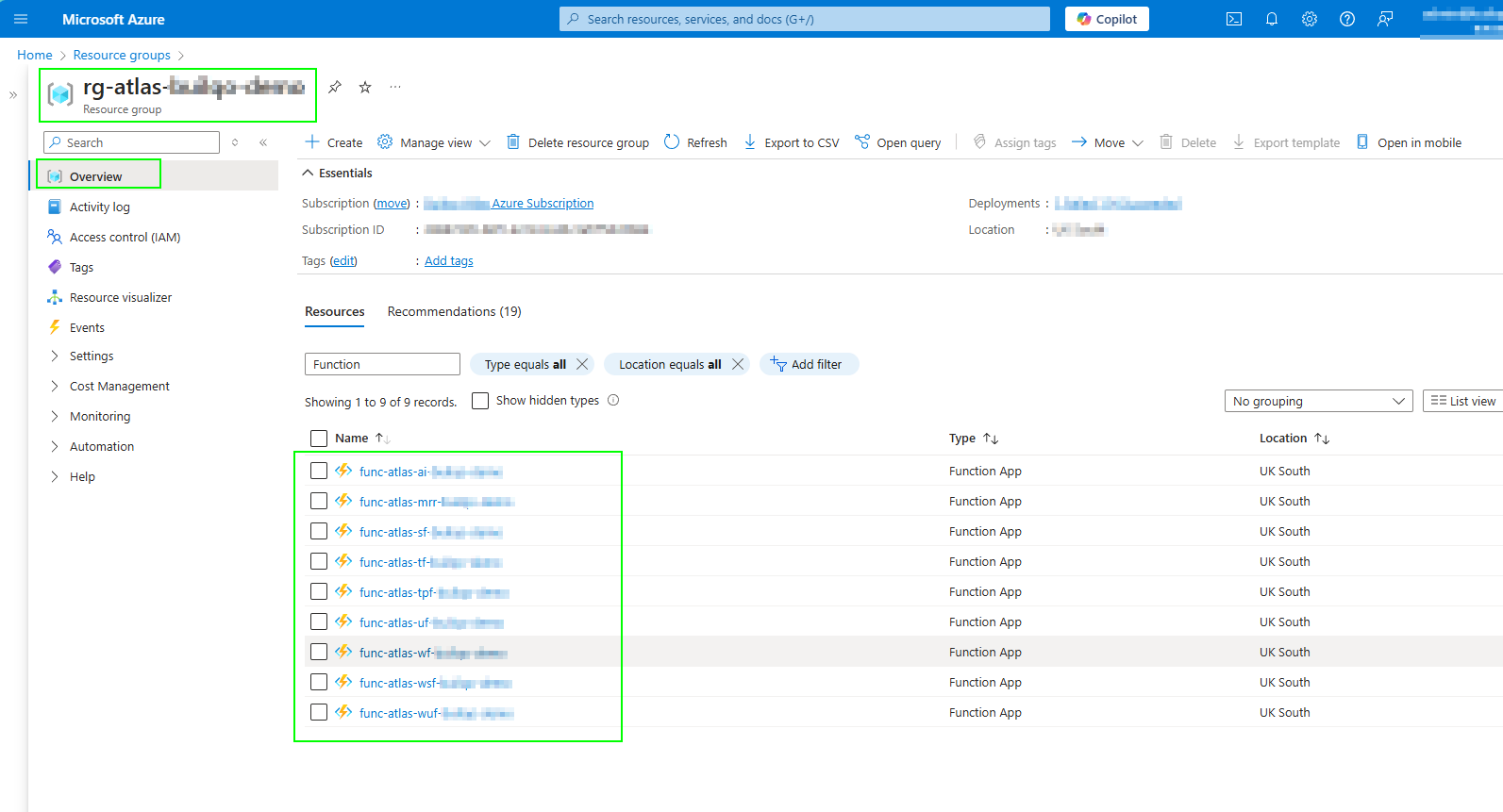This screenshot has width=1503, height=812.
Task: Click the Delete resource group button
Action: [x=577, y=143]
